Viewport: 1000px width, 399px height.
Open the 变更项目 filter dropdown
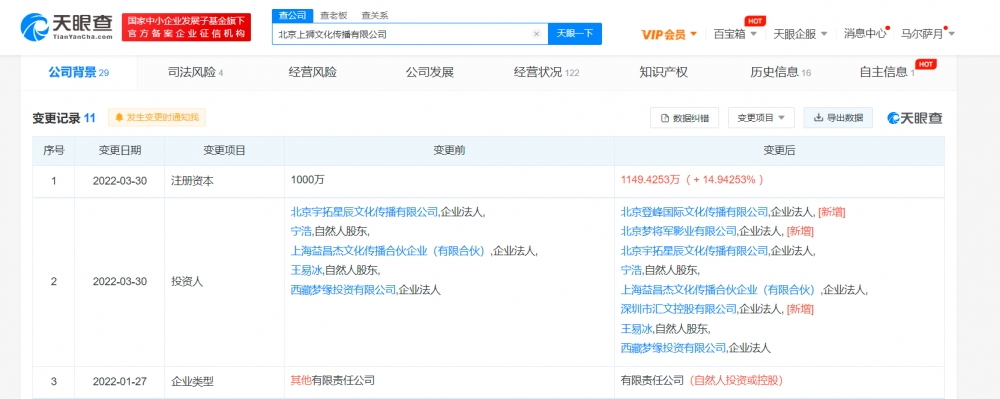761,117
